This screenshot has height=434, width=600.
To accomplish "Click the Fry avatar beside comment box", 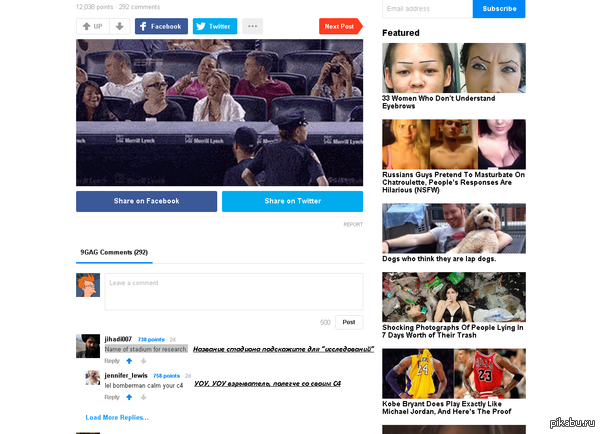I will (88, 285).
